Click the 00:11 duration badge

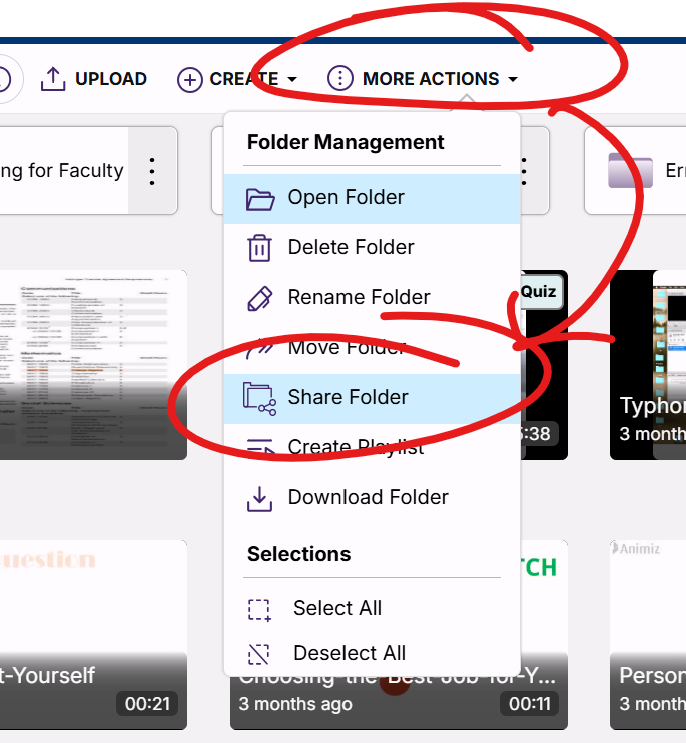(x=530, y=704)
